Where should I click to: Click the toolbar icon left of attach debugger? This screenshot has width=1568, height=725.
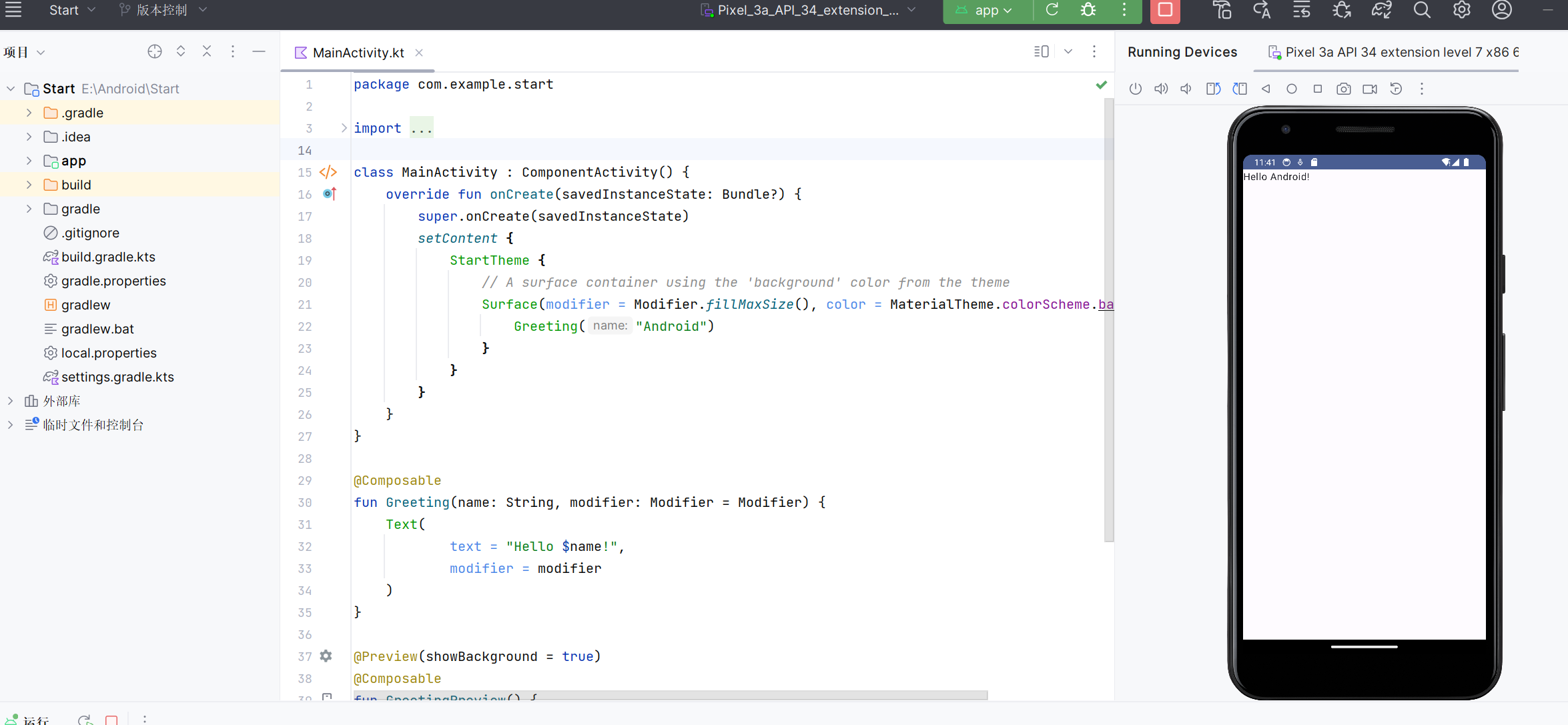[x=1302, y=10]
